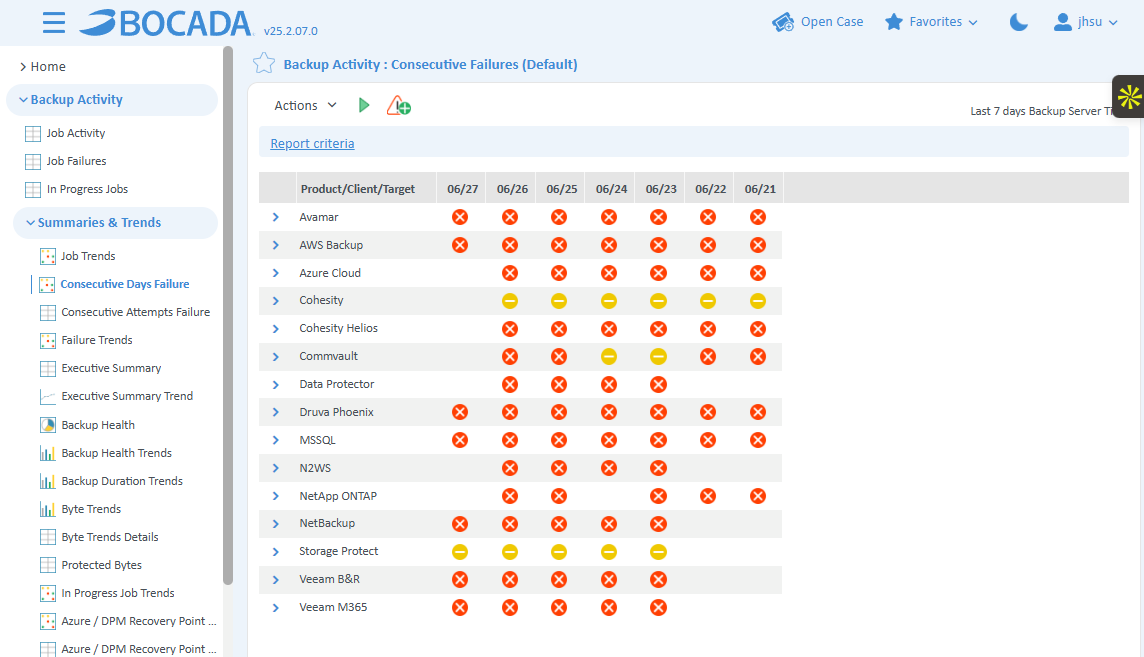Click Storage Protect warning icon for 06/27

460,552
